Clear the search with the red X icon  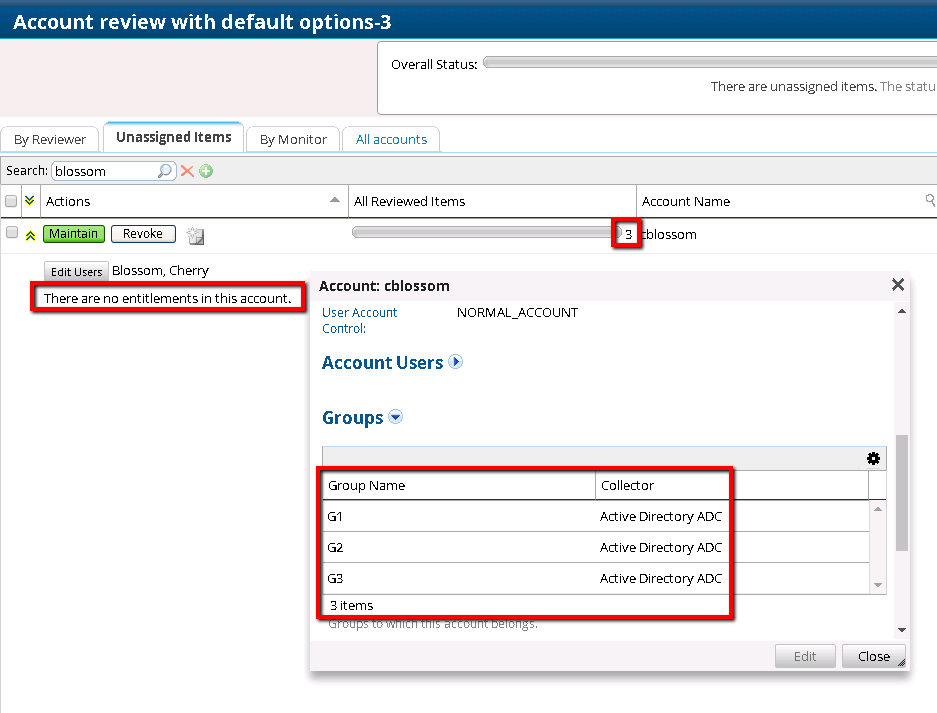tap(187, 171)
